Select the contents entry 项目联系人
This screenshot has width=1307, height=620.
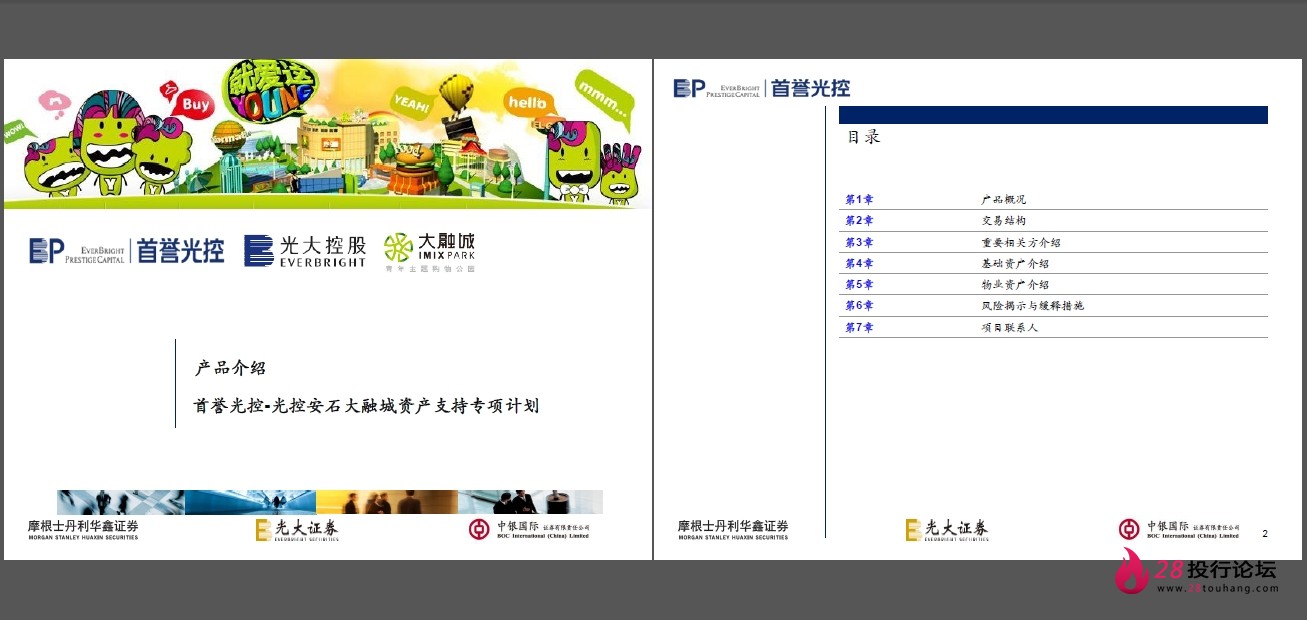(x=1010, y=327)
